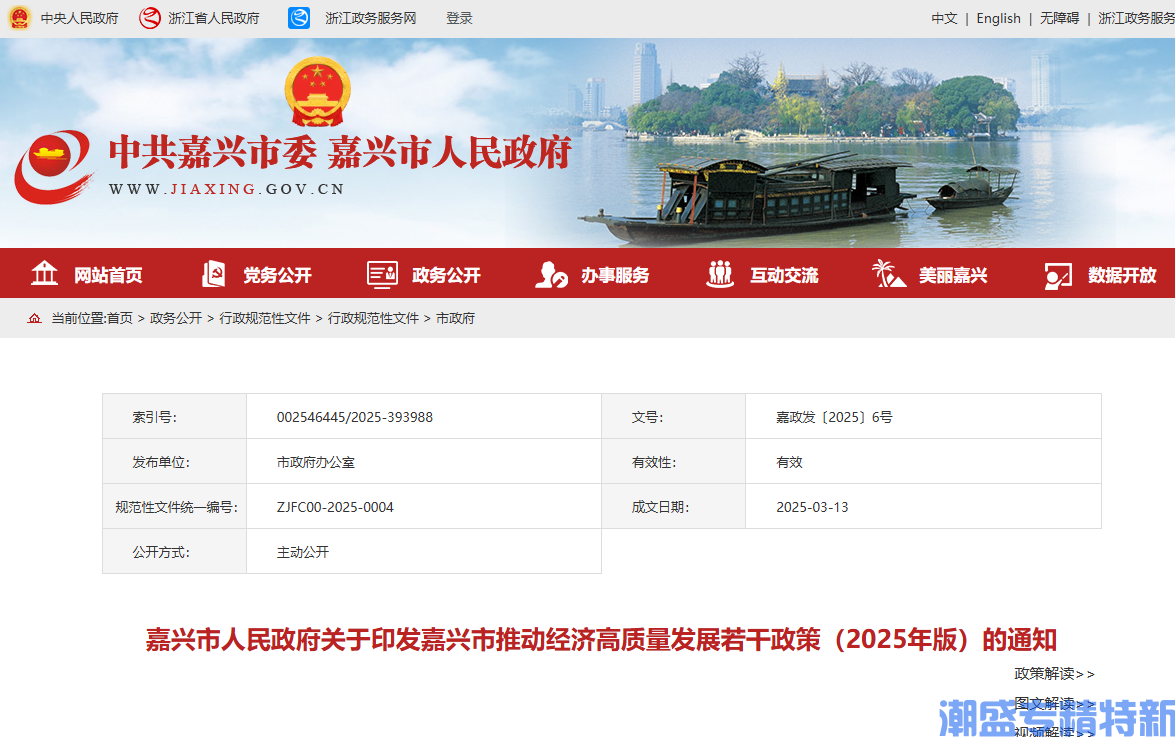
Task: Open the 无障碍 accessibility link
Action: [x=1059, y=18]
